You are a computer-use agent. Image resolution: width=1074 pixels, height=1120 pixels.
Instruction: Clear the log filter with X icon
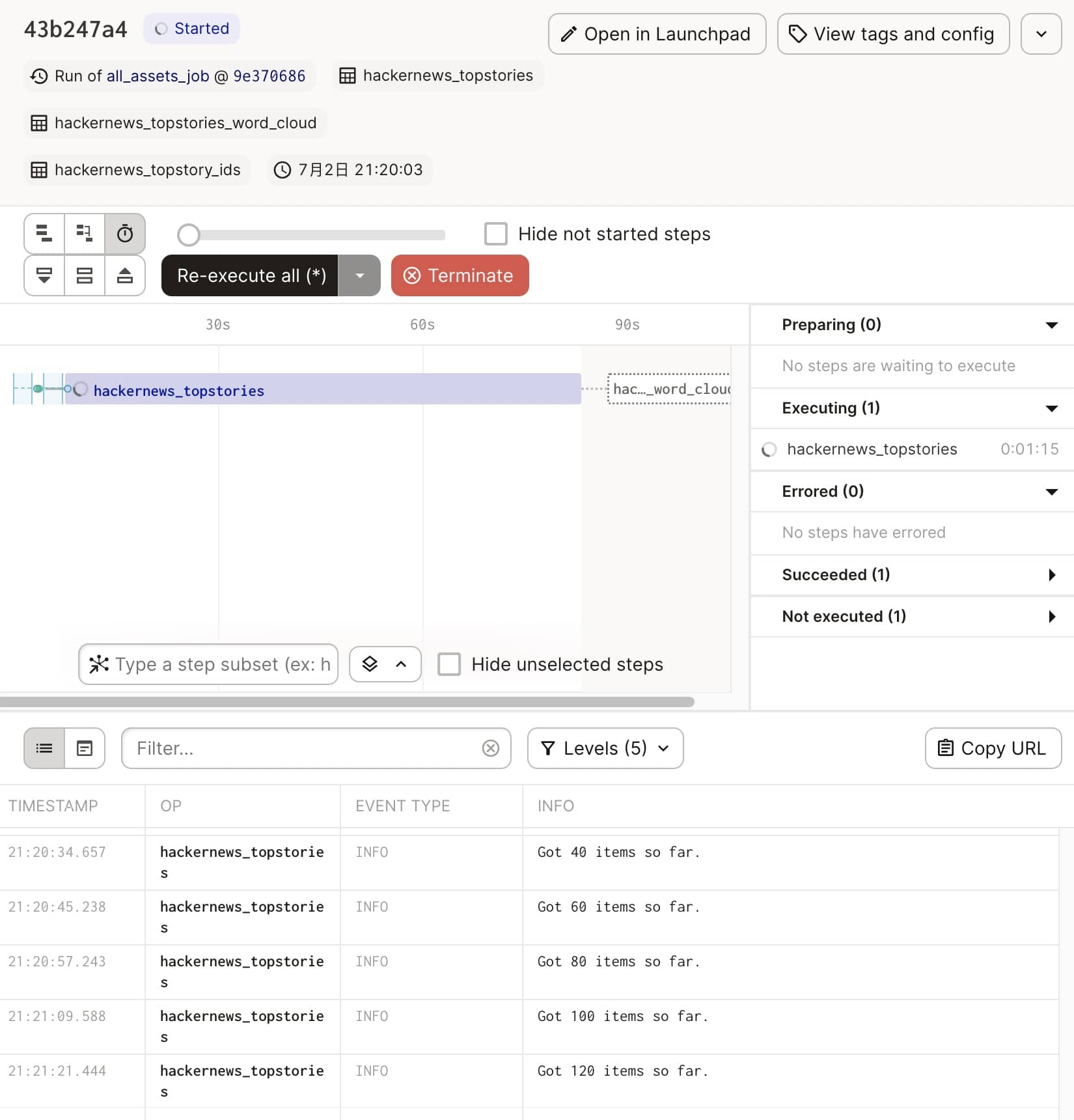point(491,748)
